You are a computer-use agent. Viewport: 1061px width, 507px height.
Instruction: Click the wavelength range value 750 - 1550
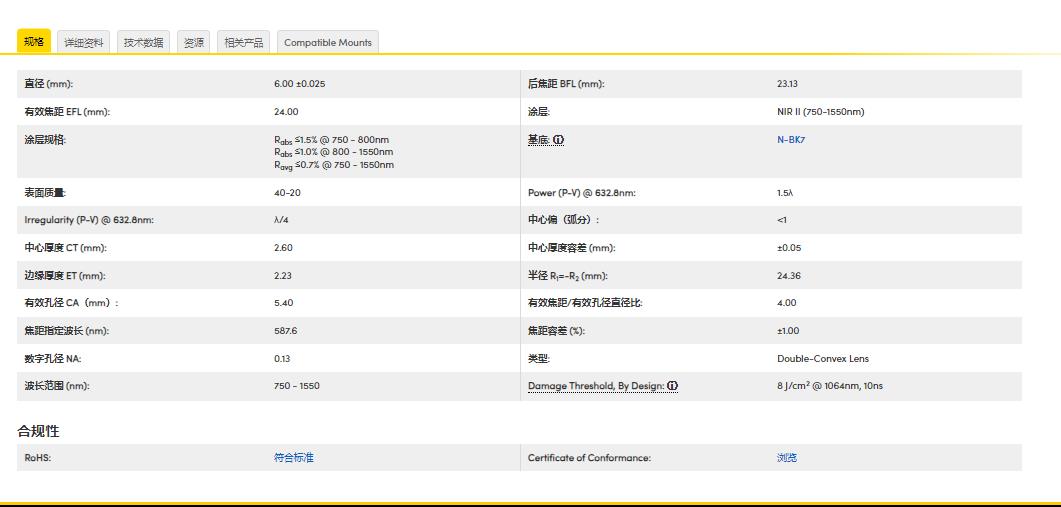[x=296, y=386]
